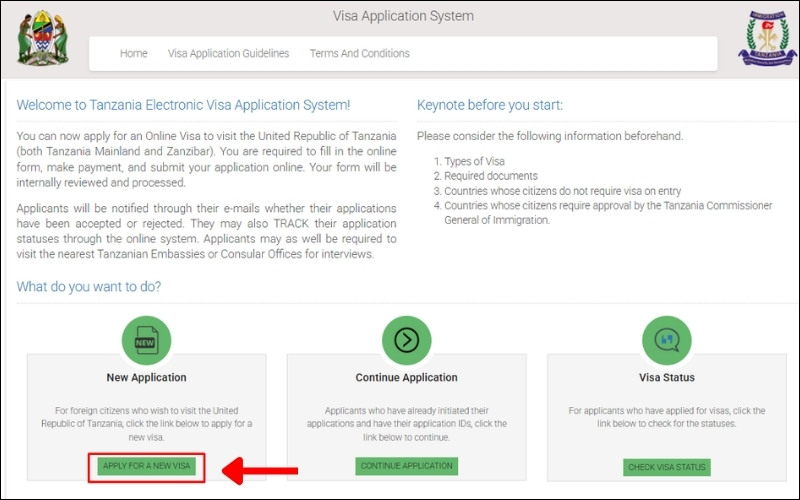Click Apply For A New Visa button

point(146,466)
